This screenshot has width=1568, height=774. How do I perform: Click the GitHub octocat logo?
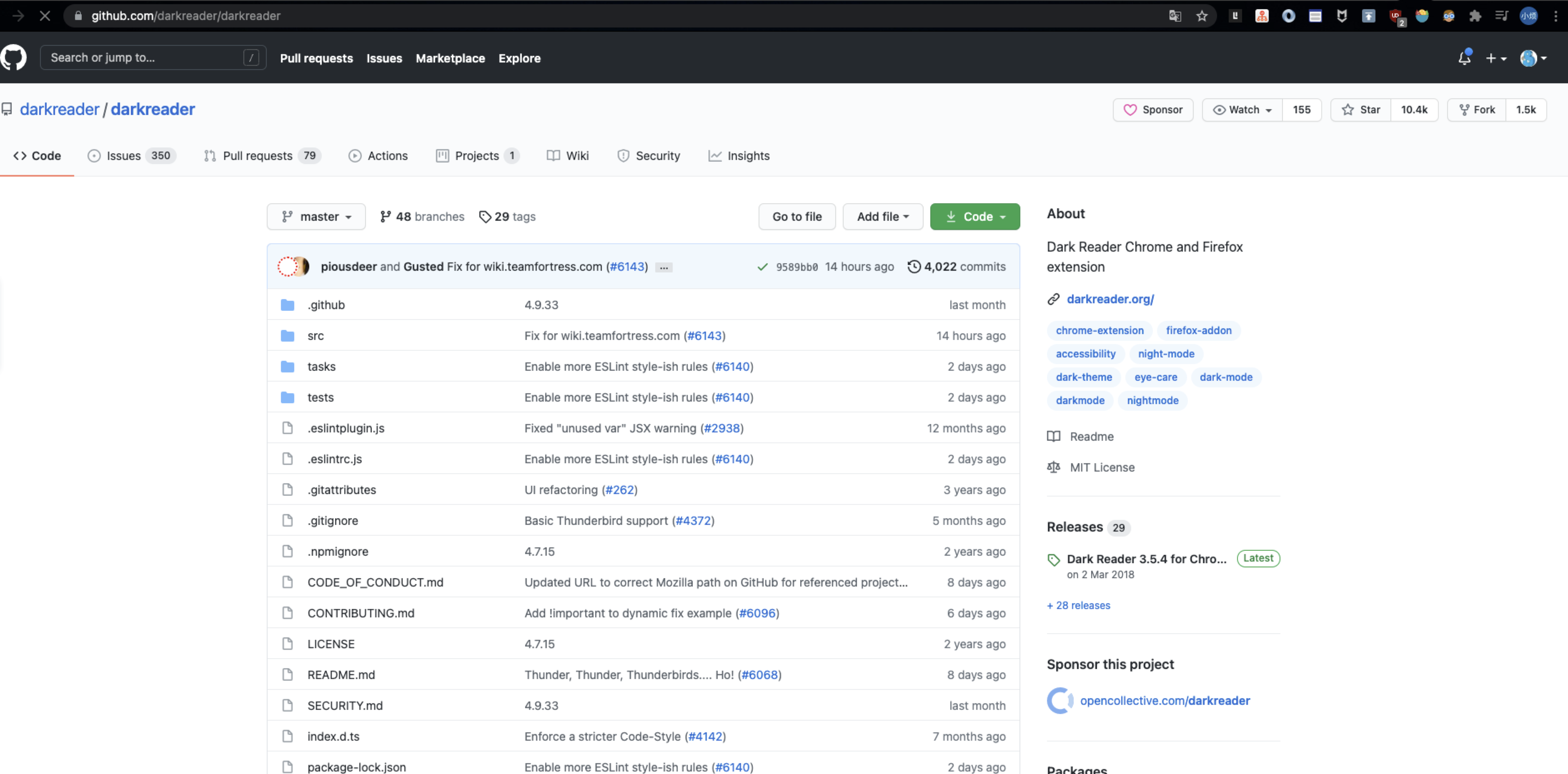coord(13,58)
